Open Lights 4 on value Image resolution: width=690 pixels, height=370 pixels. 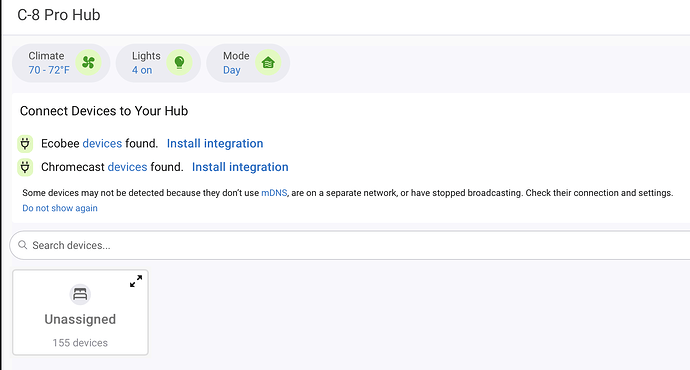point(142,70)
